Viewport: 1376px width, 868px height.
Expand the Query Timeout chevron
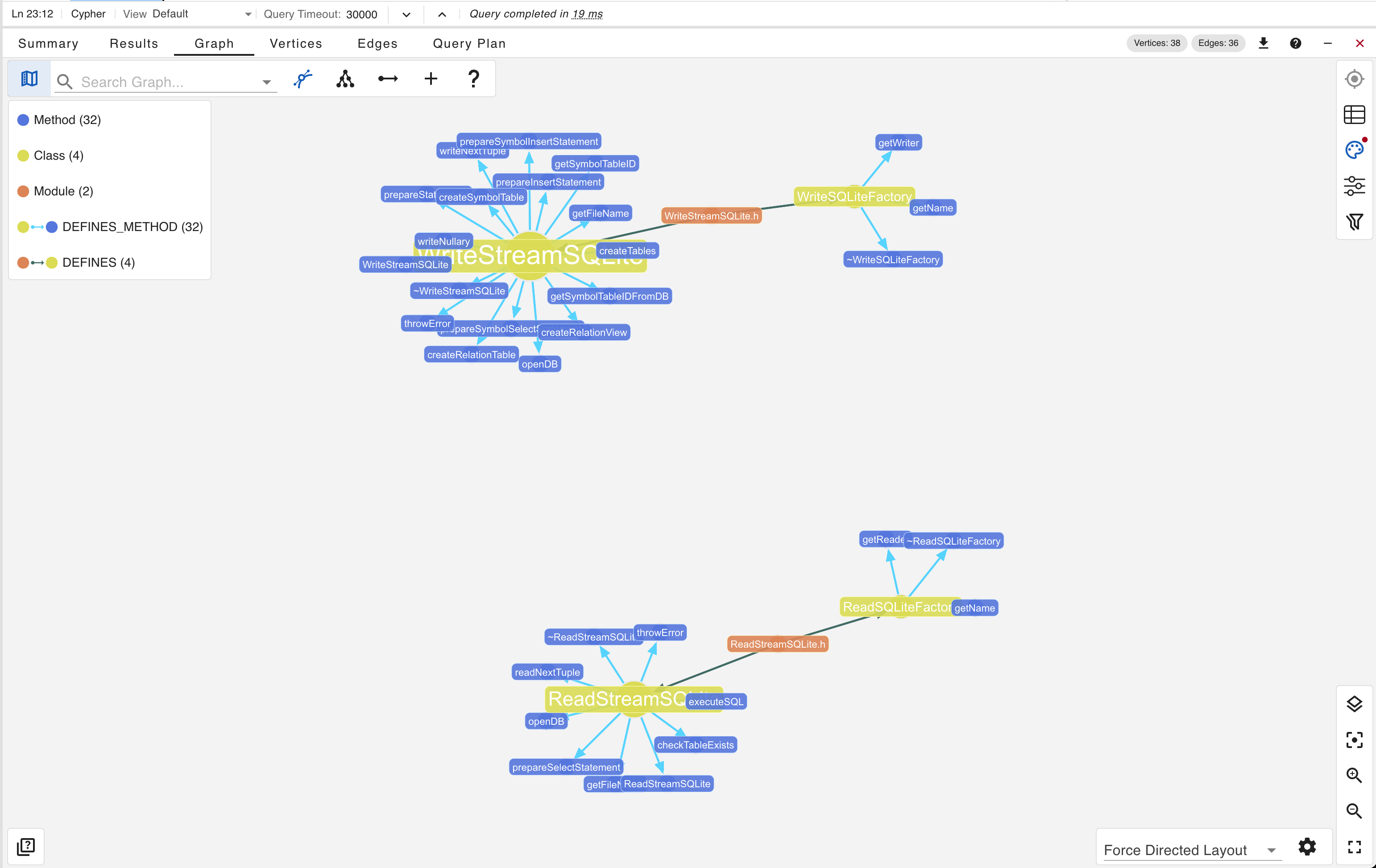tap(406, 14)
